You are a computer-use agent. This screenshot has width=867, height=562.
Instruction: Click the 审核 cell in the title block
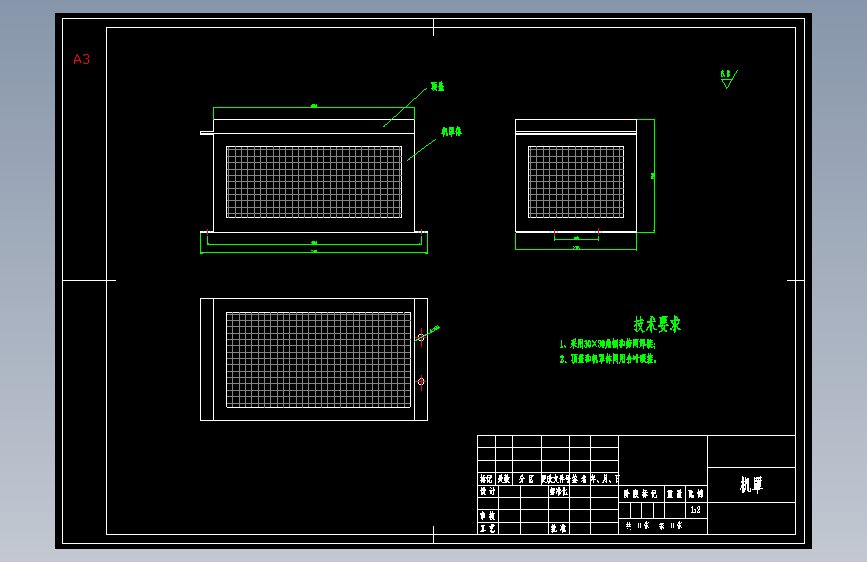point(488,516)
